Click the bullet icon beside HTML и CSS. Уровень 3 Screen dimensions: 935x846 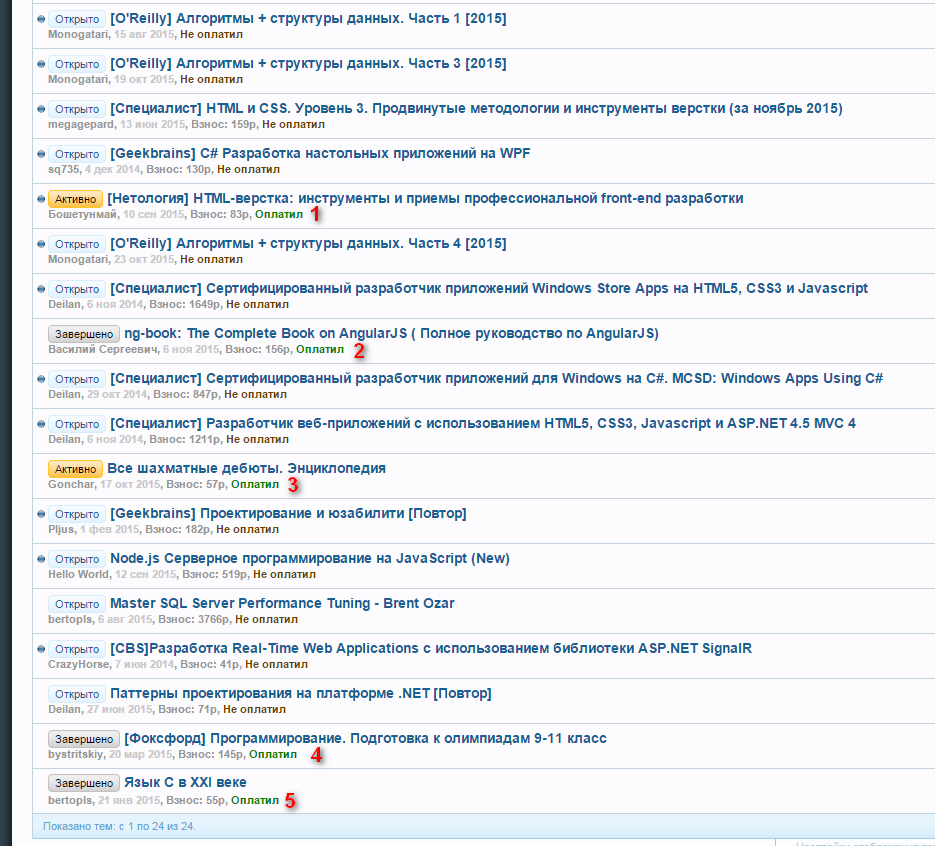(41, 109)
